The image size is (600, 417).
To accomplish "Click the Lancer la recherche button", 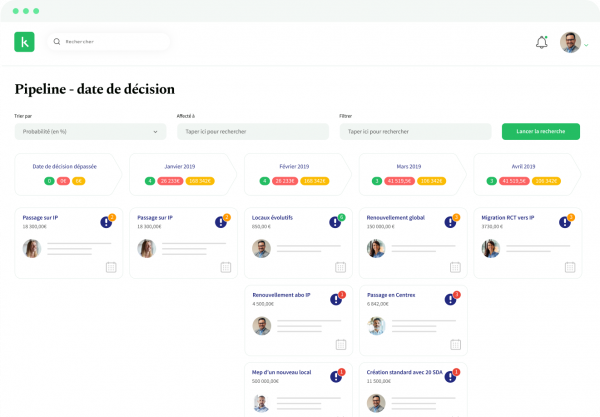I will [x=540, y=131].
